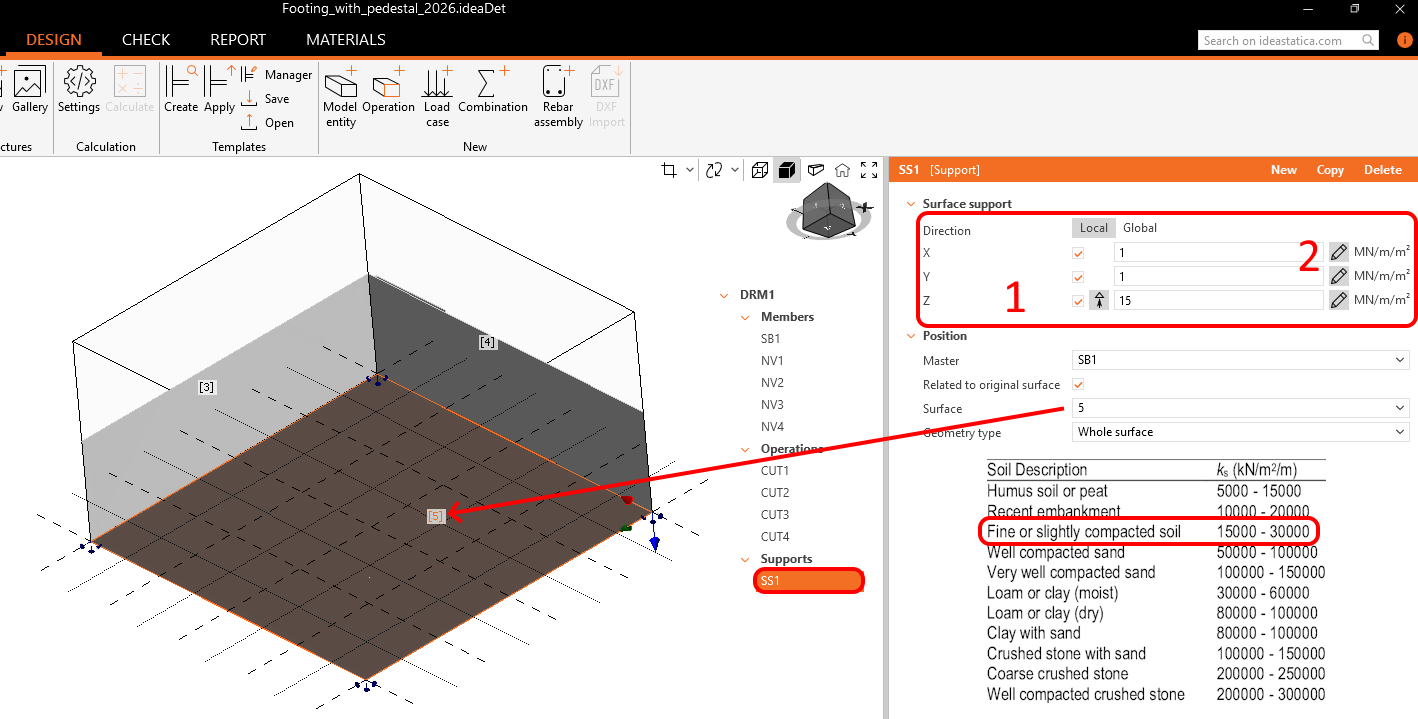Switch direction to Global
Viewport: 1418px width, 719px height.
tap(1140, 228)
